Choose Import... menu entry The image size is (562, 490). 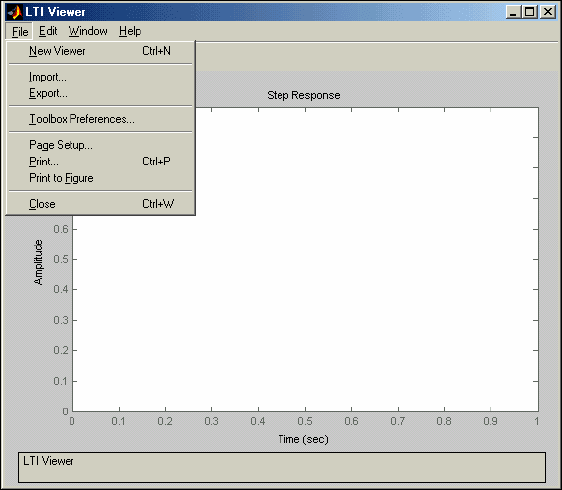[100, 77]
